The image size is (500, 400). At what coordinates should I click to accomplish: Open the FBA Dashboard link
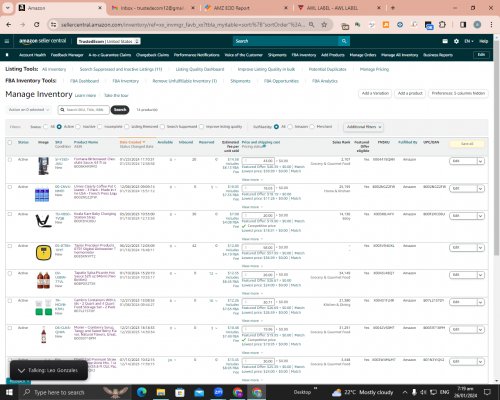(x=84, y=81)
